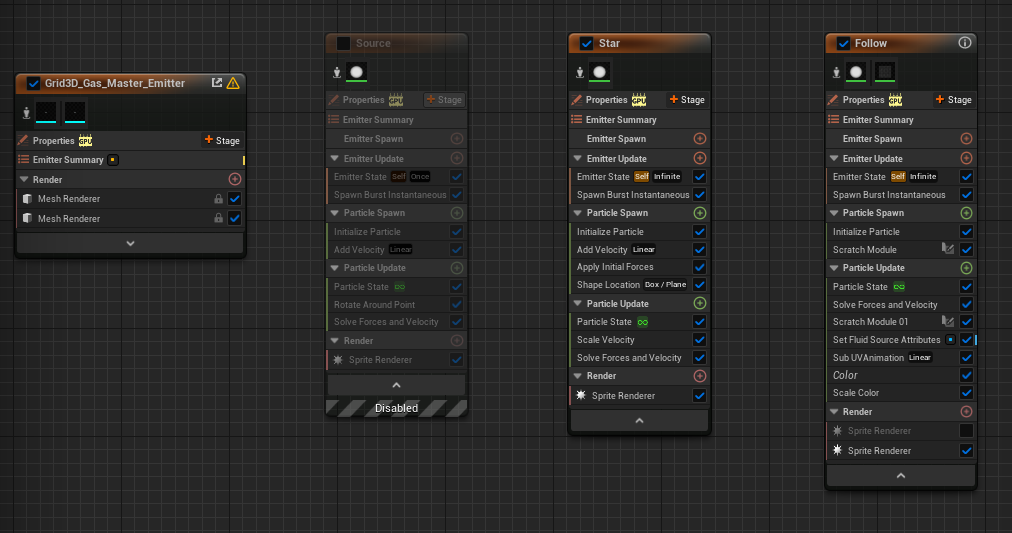
Task: Add renderer to Star Render section
Action: (x=699, y=376)
